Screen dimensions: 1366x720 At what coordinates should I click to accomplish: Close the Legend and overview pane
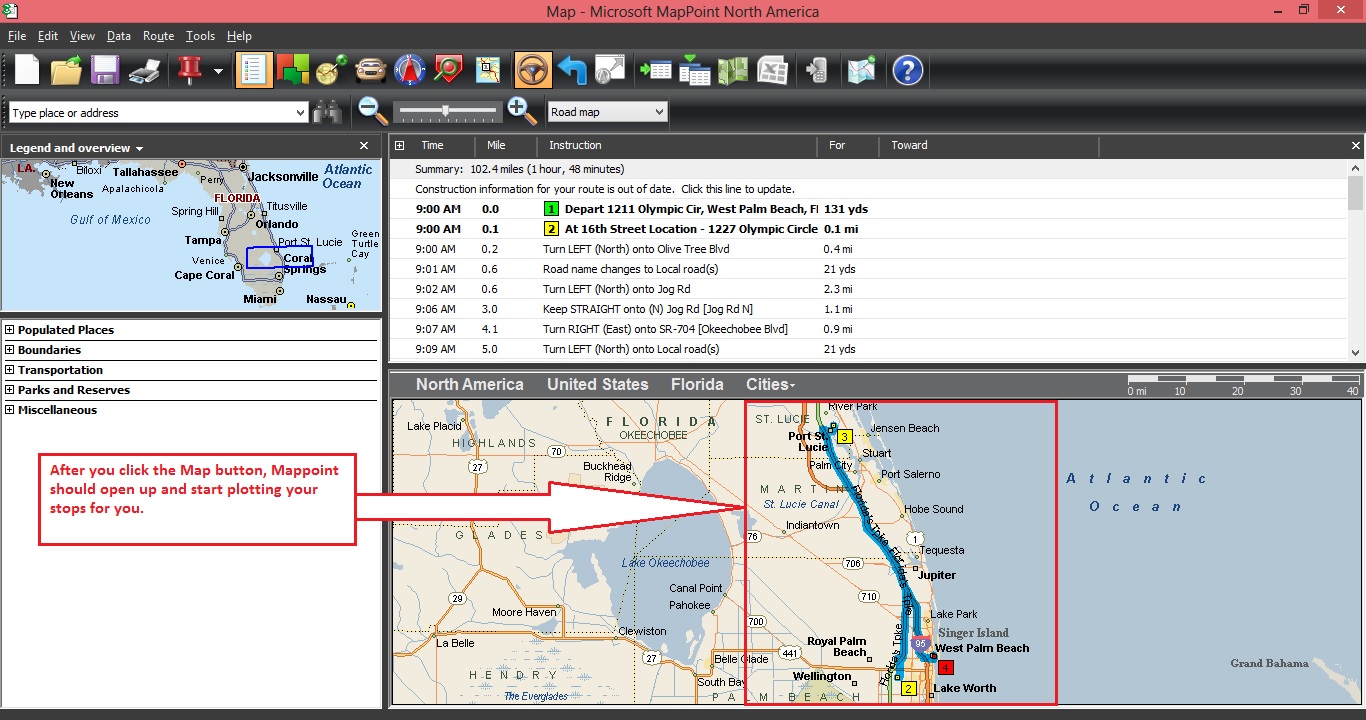pyautogui.click(x=364, y=146)
